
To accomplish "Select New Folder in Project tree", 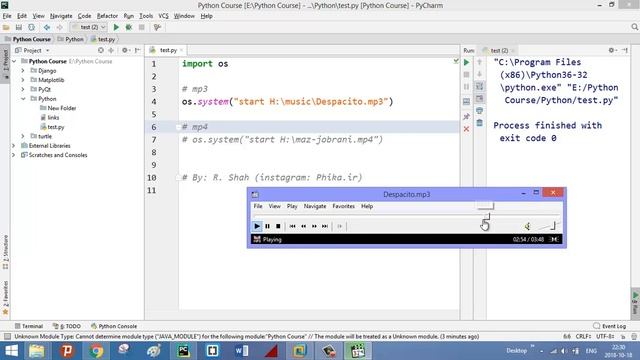I will (58, 108).
